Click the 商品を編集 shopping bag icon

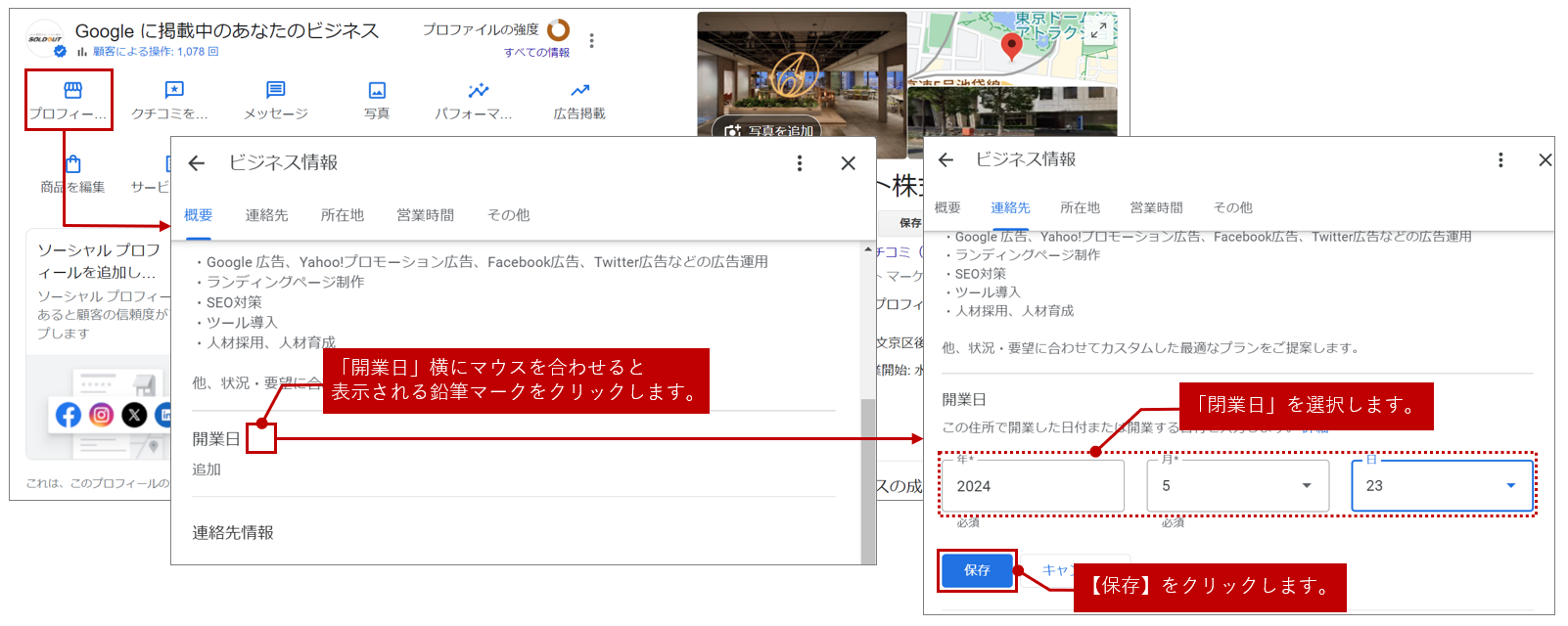73,164
